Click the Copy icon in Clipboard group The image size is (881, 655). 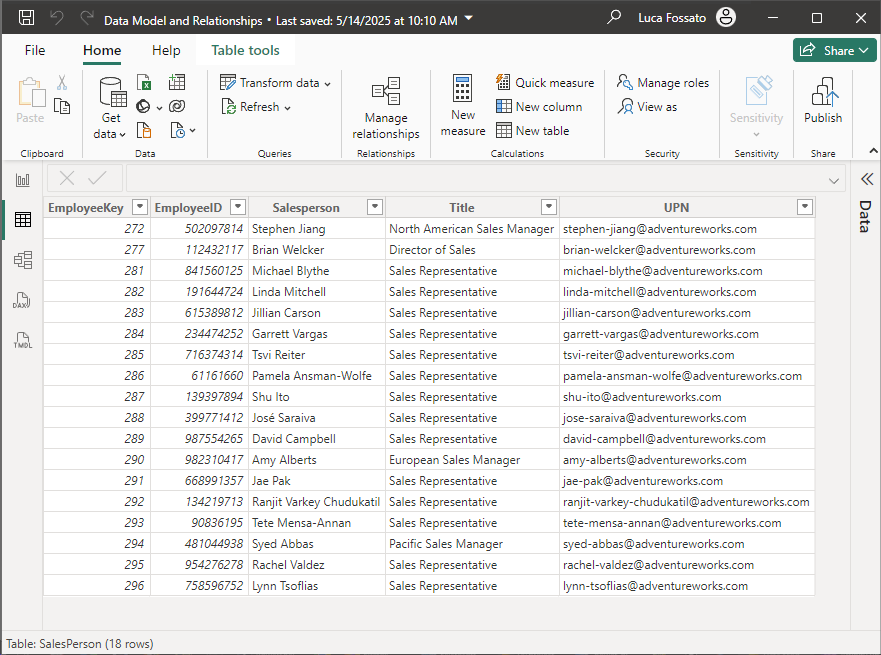click(x=62, y=106)
